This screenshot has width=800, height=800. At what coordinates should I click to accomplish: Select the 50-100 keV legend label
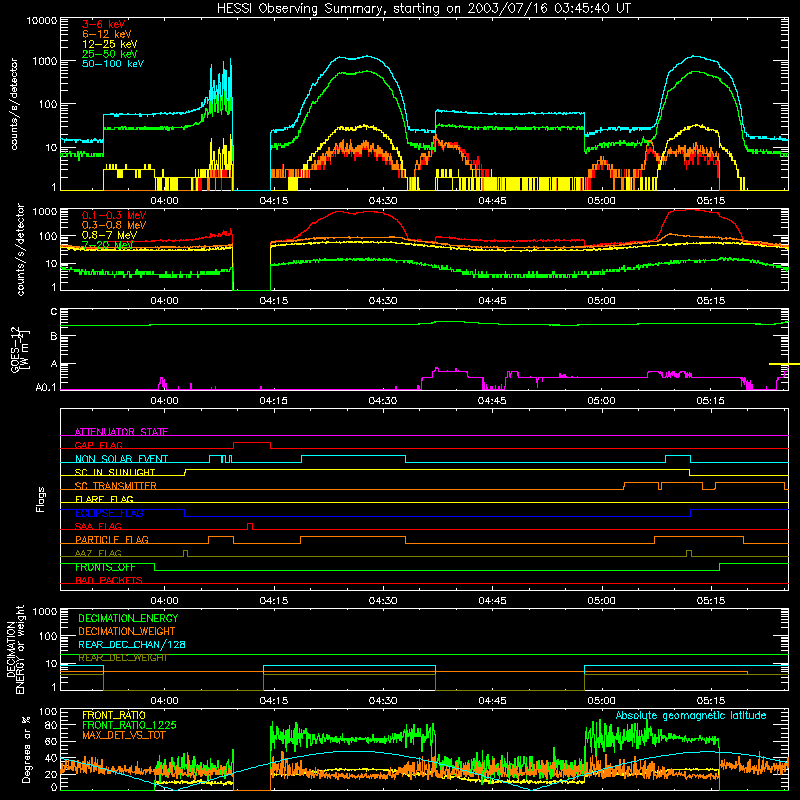tap(113, 63)
